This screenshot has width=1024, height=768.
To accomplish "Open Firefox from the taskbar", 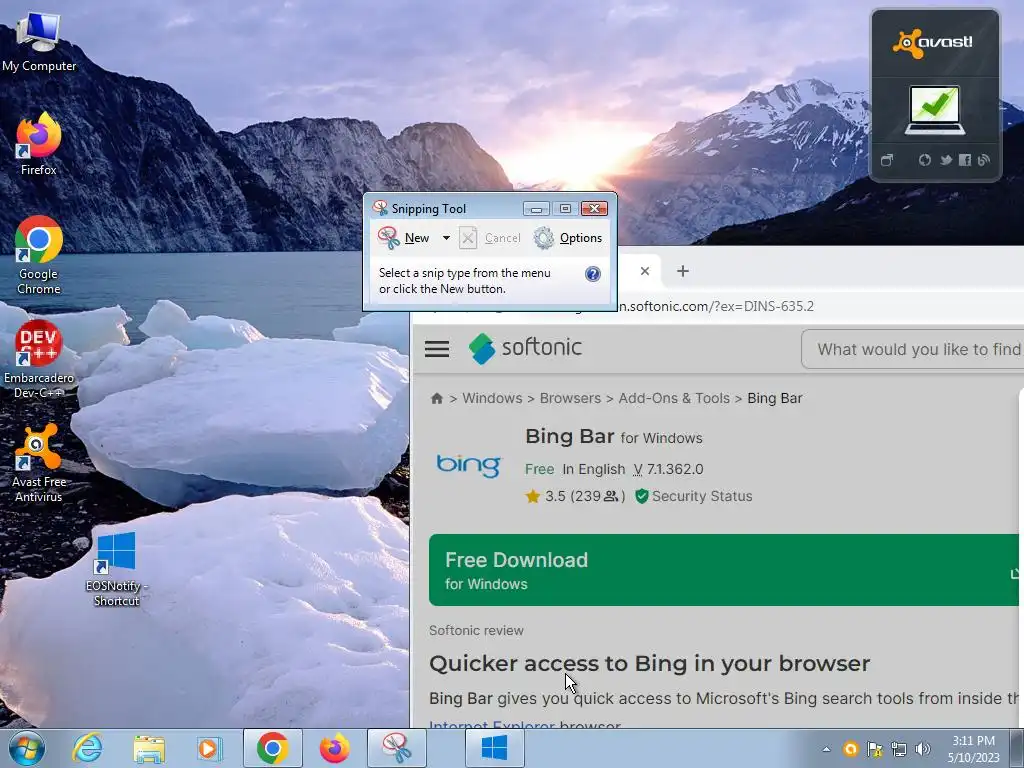I will (x=334, y=748).
